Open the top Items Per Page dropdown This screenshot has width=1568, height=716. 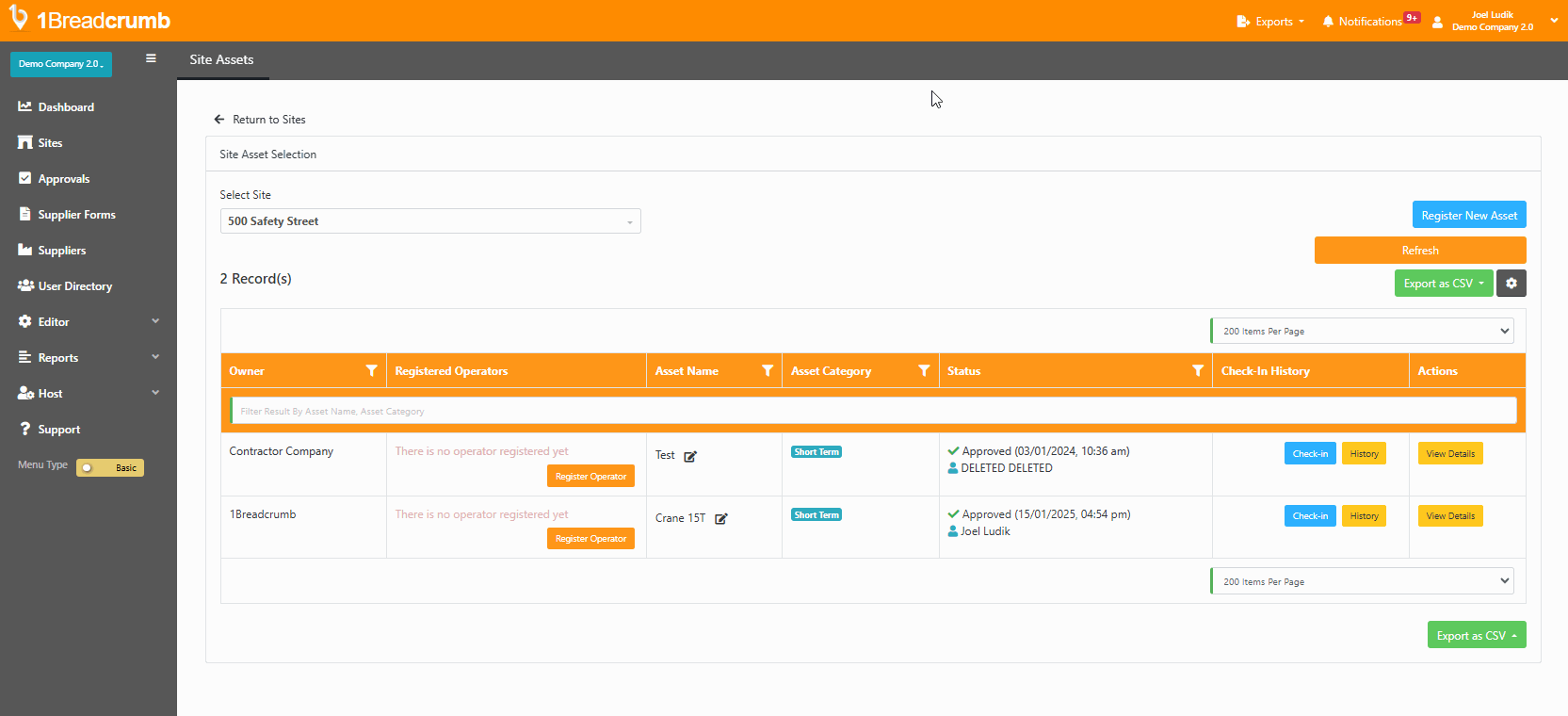tap(1362, 331)
